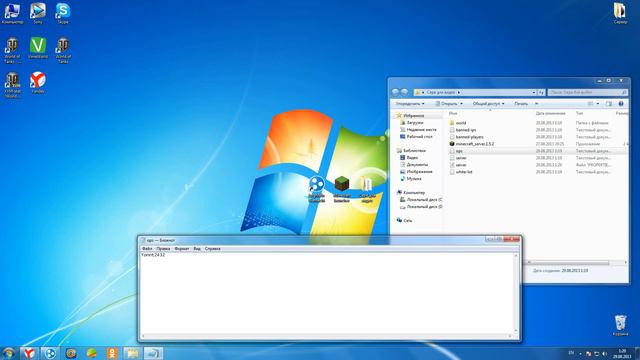This screenshot has height=360, width=640.
Task: Click Notepad horizontal scrollbar
Action: point(327,336)
